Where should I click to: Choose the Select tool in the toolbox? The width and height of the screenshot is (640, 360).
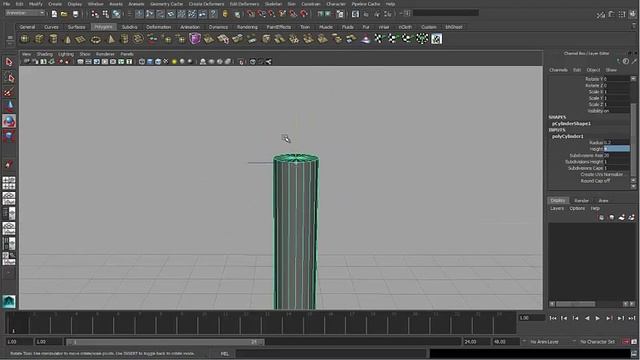point(9,62)
